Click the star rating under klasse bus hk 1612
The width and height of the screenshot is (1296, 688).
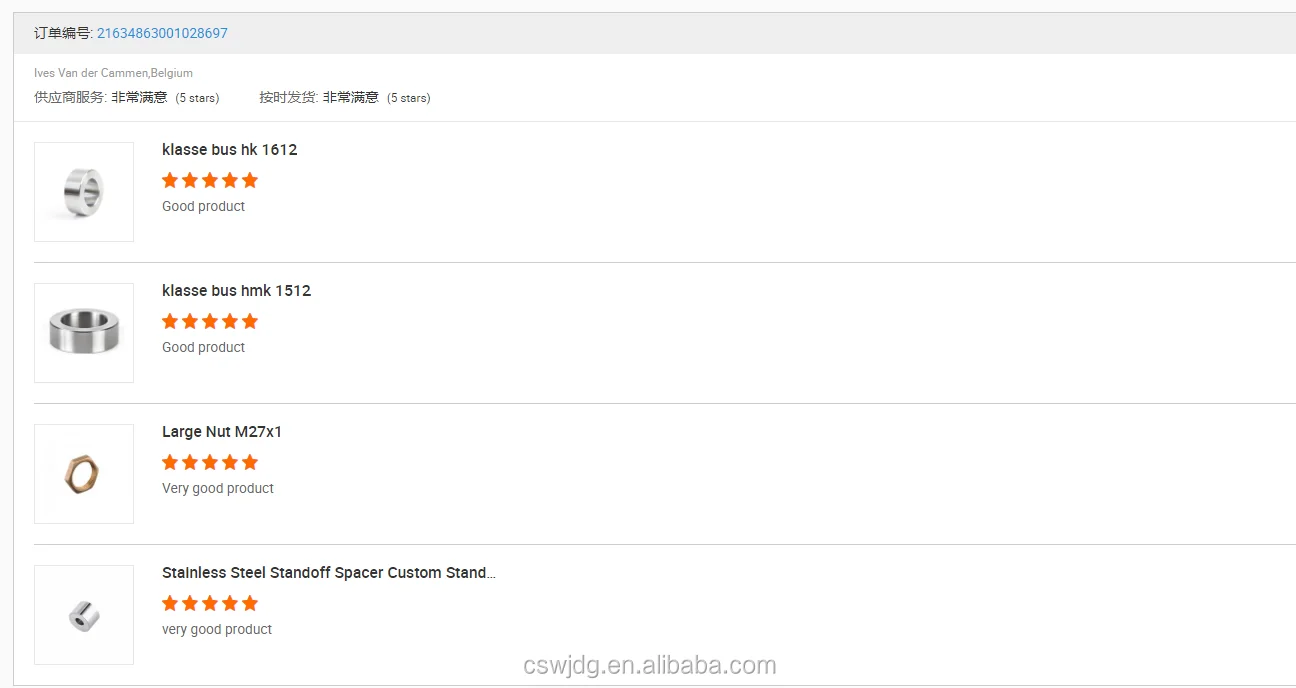(210, 180)
